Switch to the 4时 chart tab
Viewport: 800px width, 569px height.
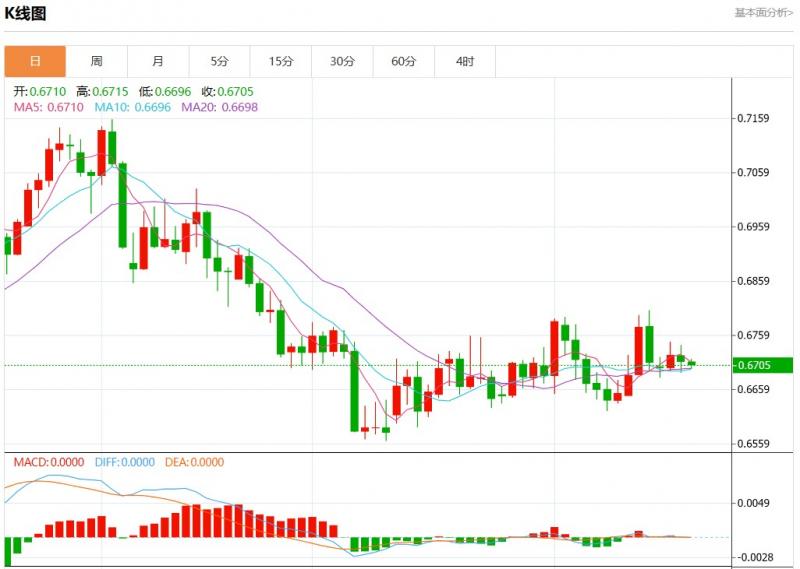tap(465, 62)
